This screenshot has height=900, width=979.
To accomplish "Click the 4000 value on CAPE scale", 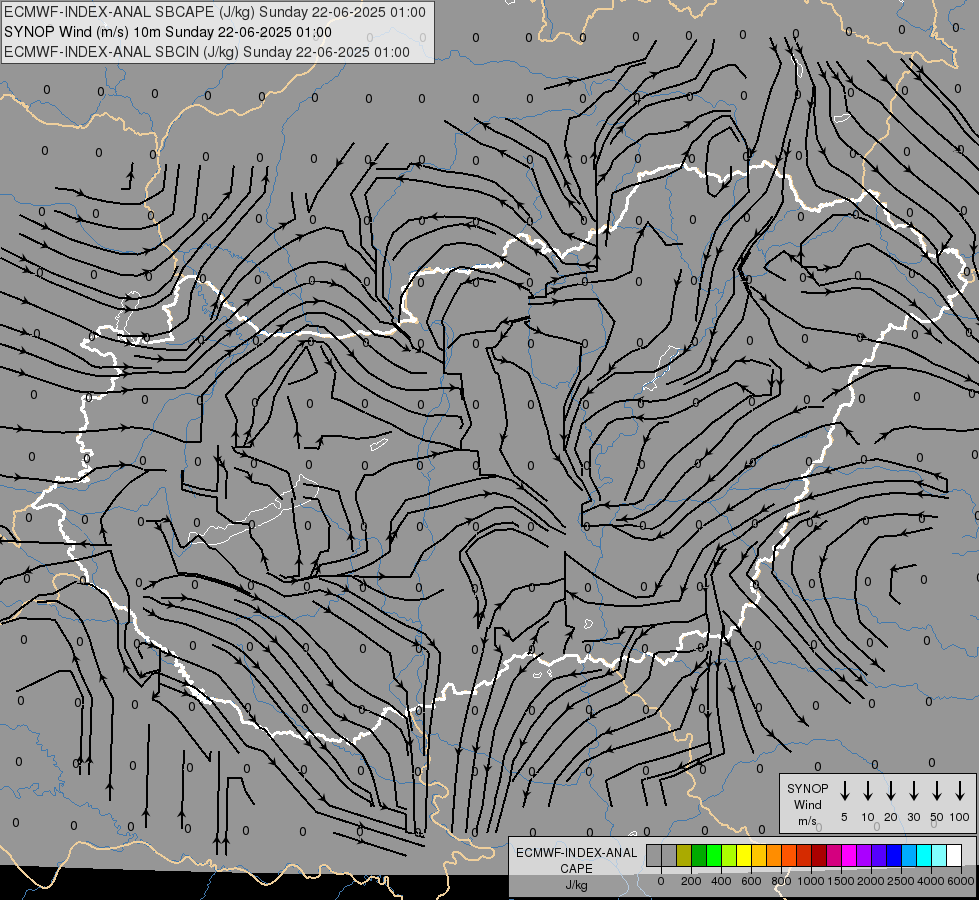I will click(x=931, y=881).
